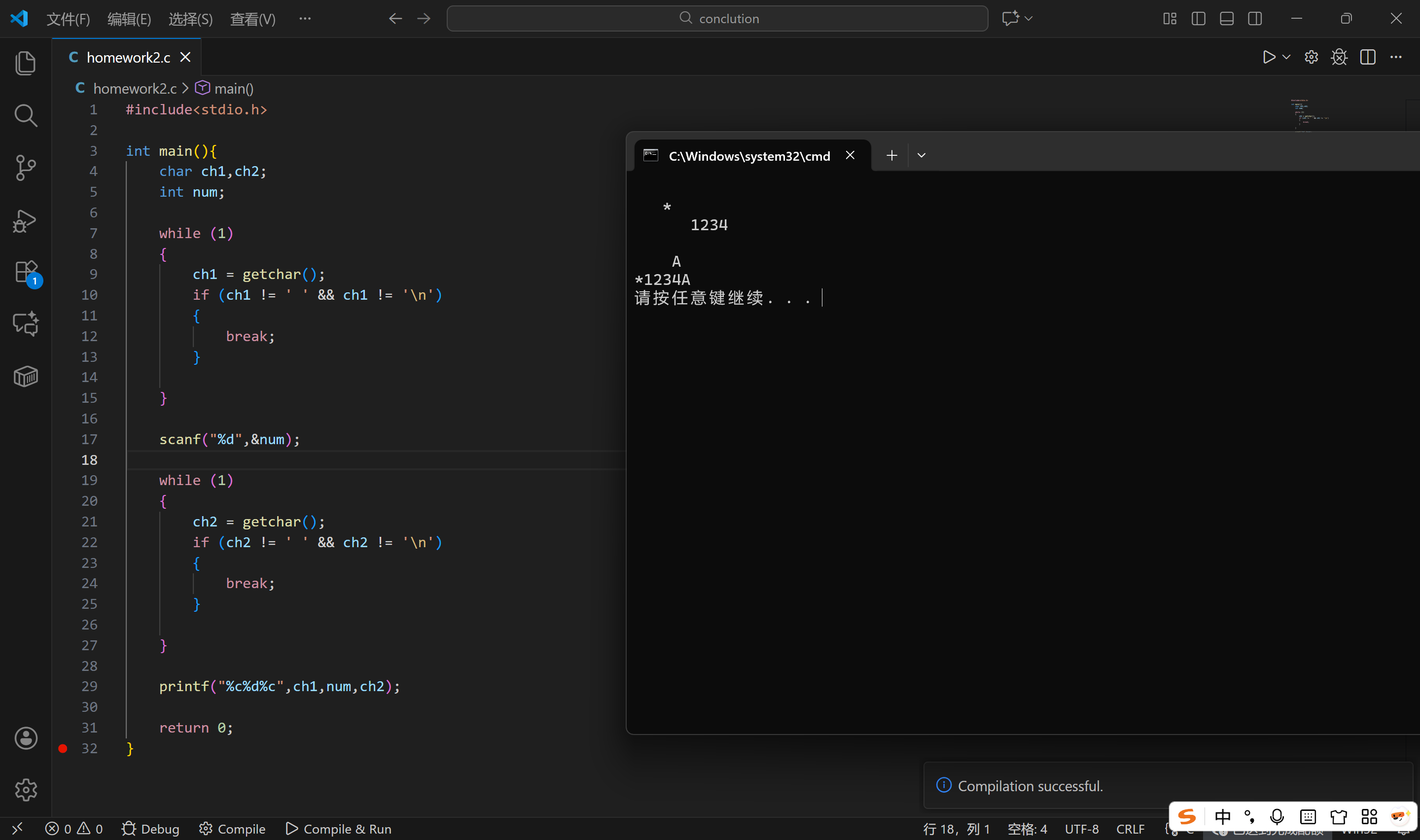The height and width of the screenshot is (840, 1420).
Task: Click the Accounts icon in the activity bar
Action: pyautogui.click(x=26, y=738)
